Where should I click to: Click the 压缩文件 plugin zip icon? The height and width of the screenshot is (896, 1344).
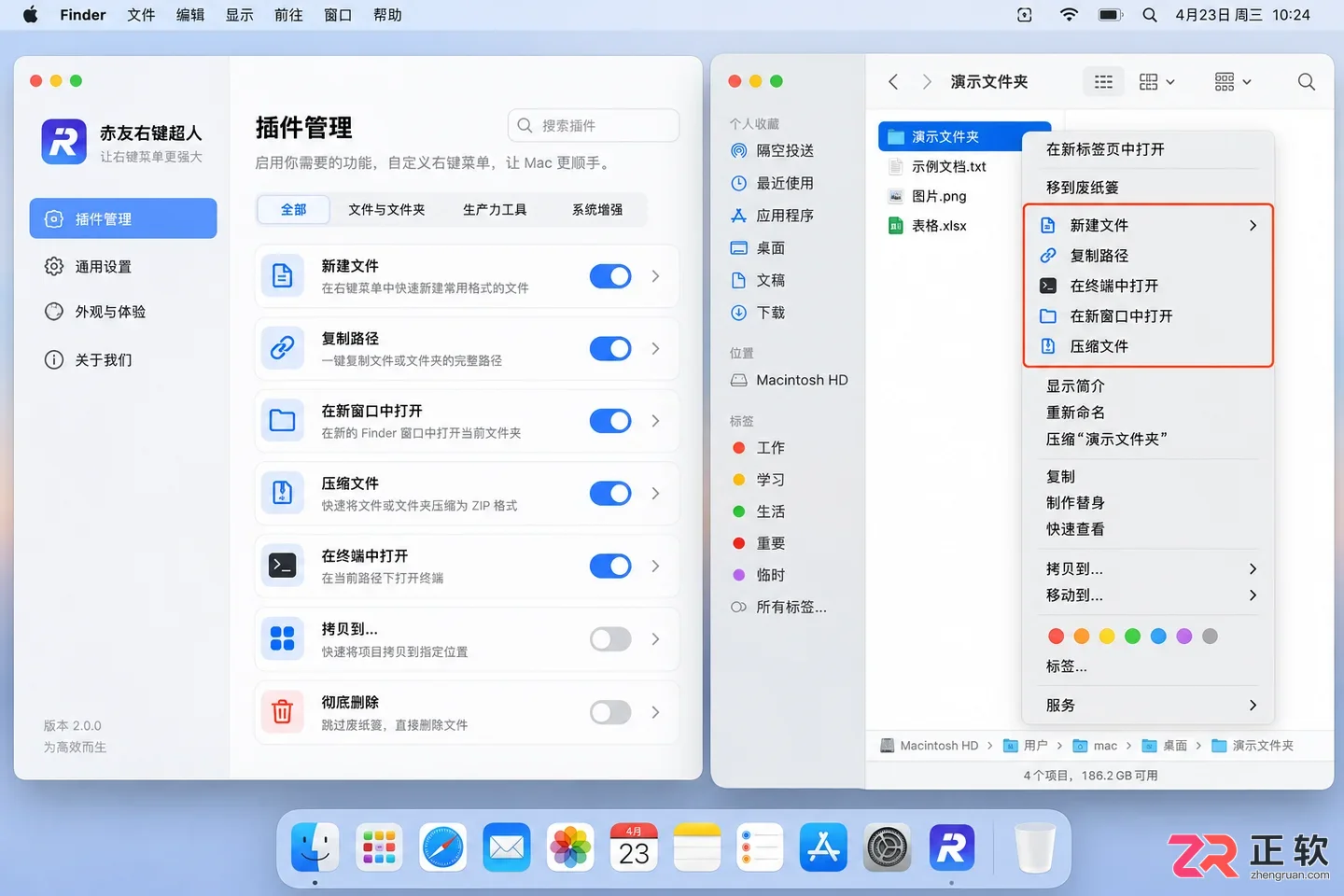pyautogui.click(x=282, y=493)
